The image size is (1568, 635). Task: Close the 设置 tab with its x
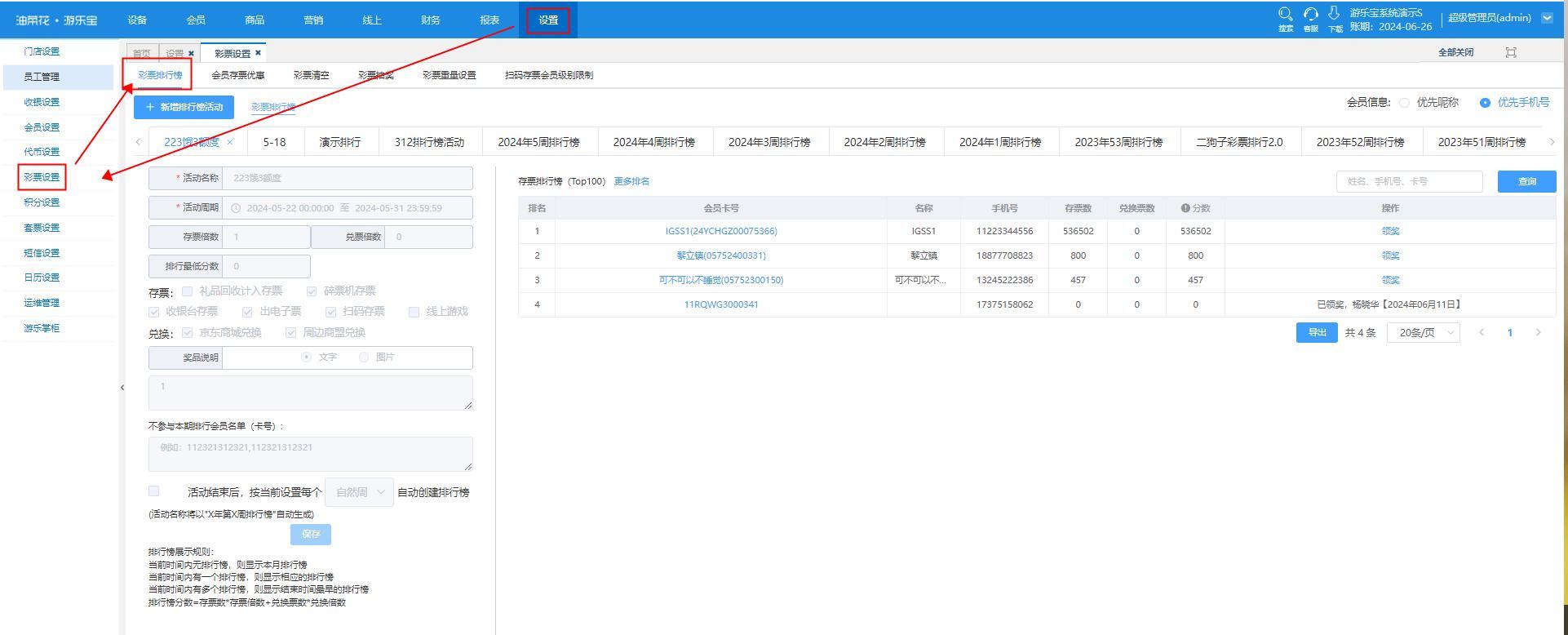click(192, 53)
